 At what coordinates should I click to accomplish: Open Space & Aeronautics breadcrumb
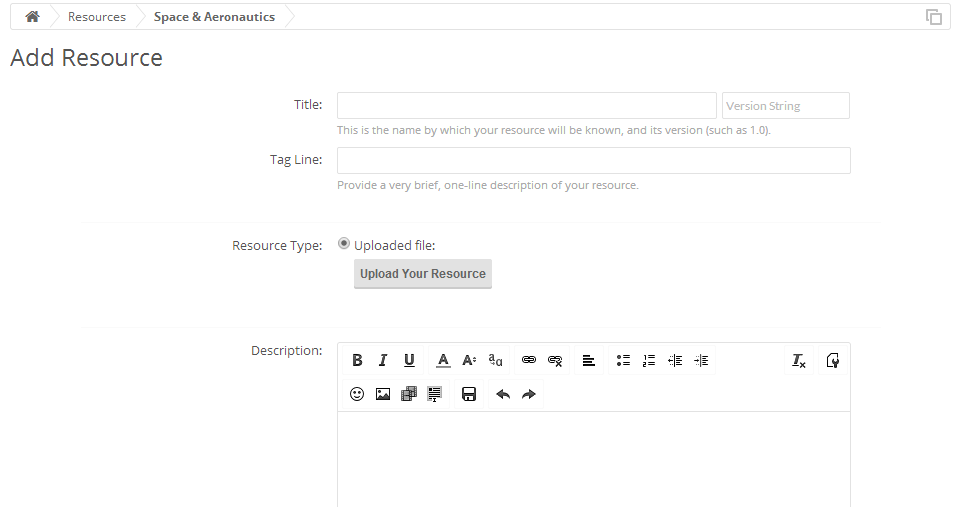coord(214,16)
